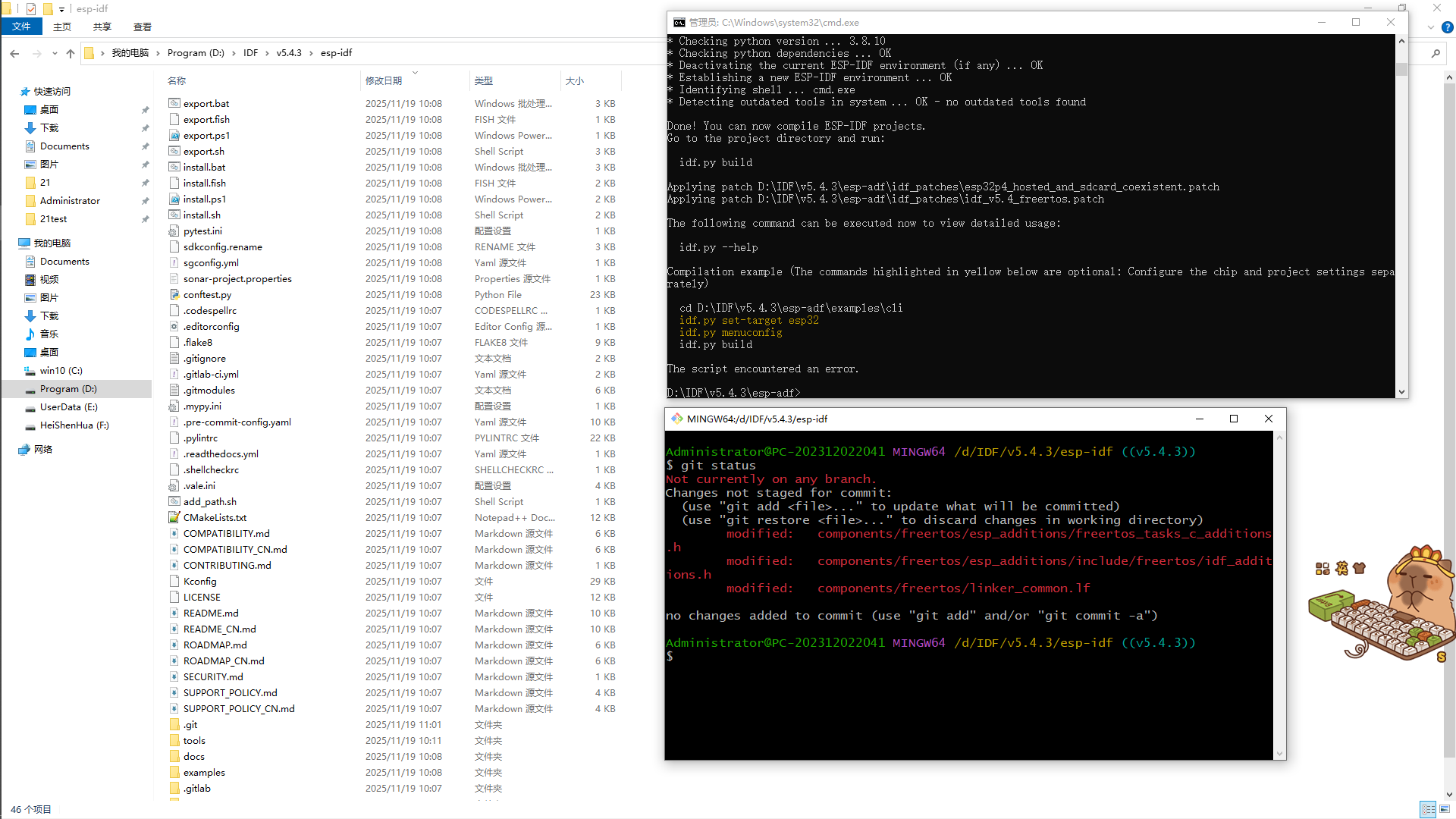1456x819 pixels.
Task: Sort files by 修改日期 column header
Action: [x=384, y=80]
